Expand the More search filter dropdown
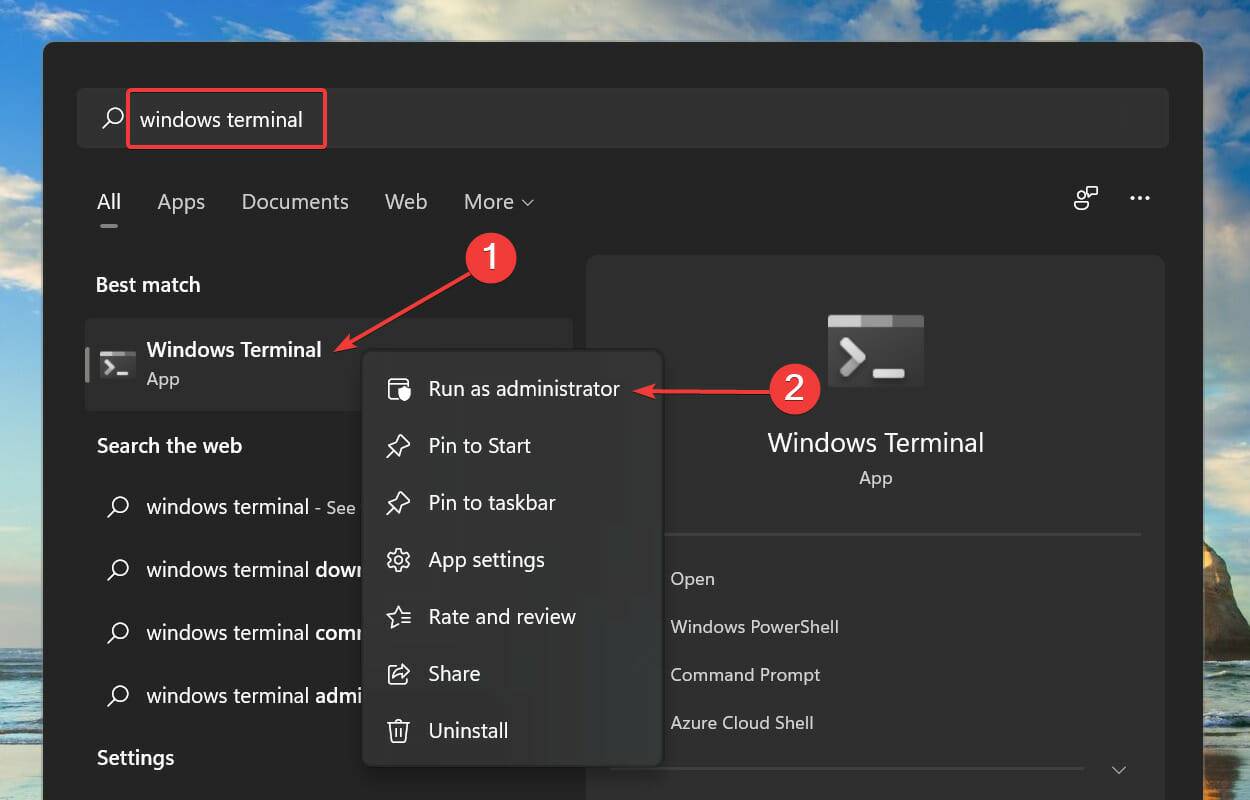 [498, 201]
